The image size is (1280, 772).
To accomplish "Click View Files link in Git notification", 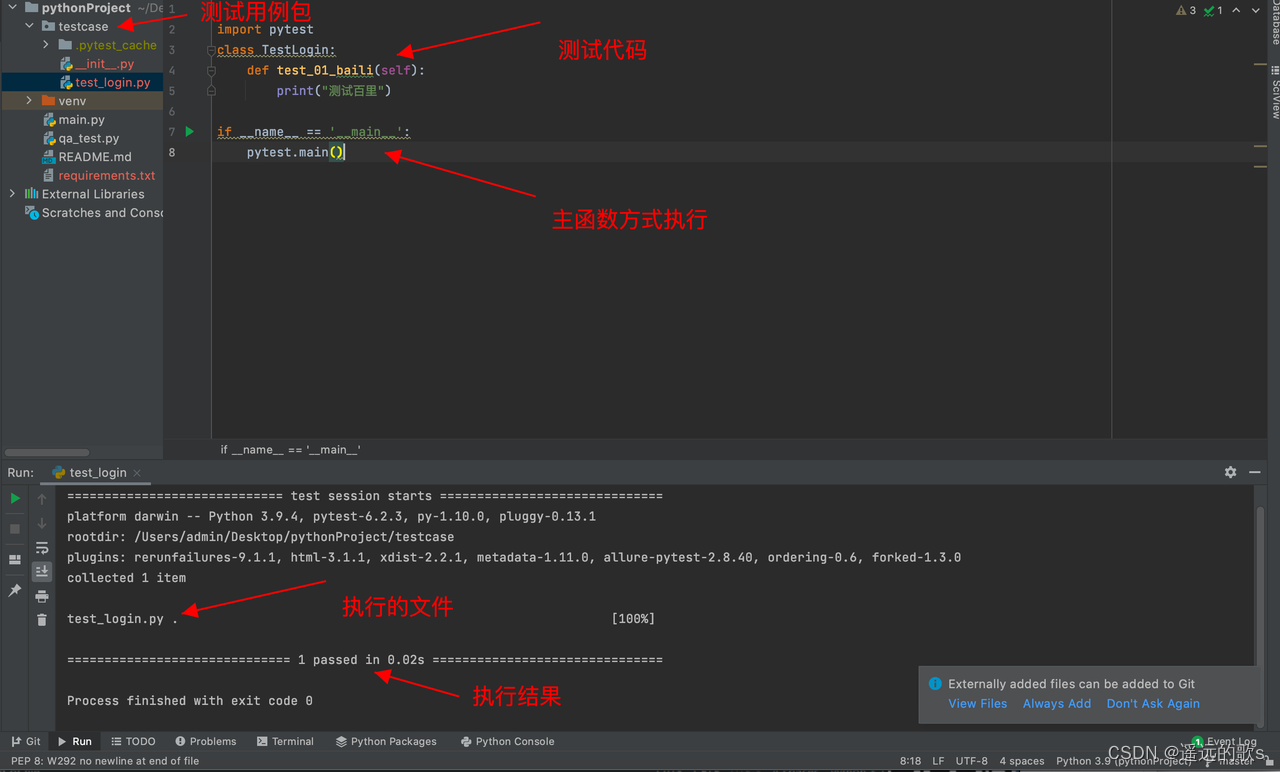I will point(978,704).
